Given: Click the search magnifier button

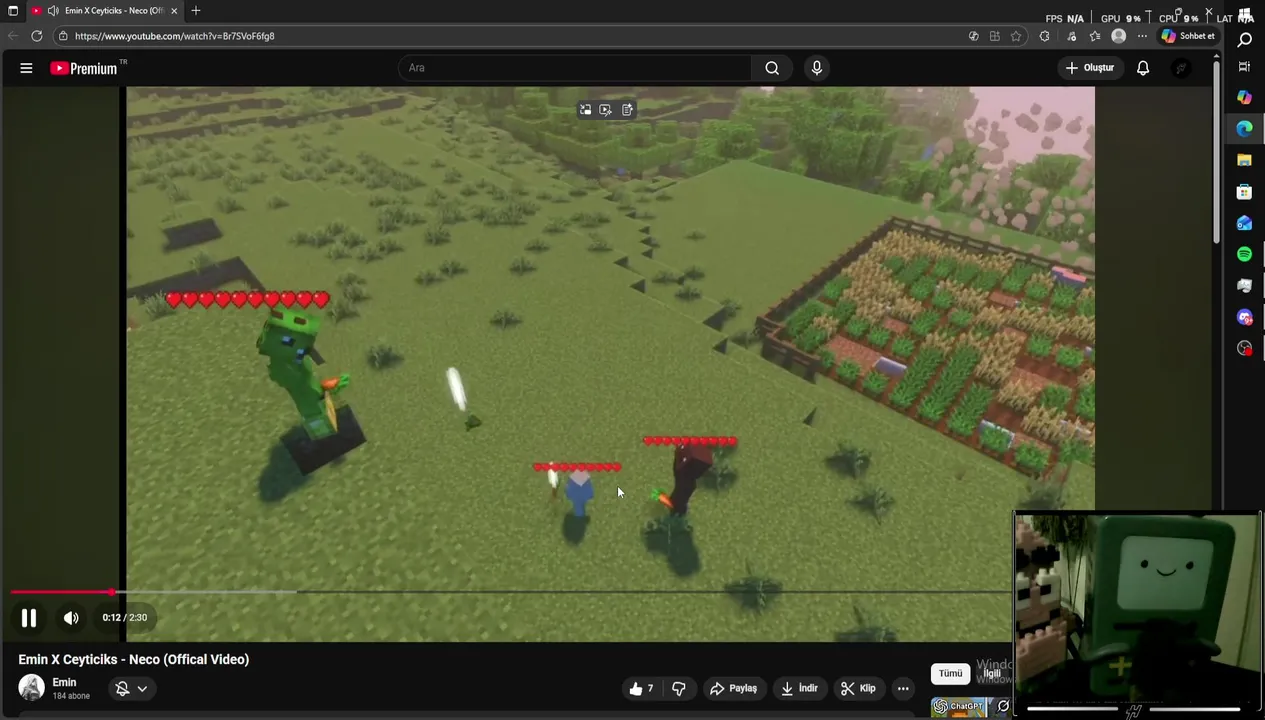Looking at the screenshot, I should coord(772,68).
